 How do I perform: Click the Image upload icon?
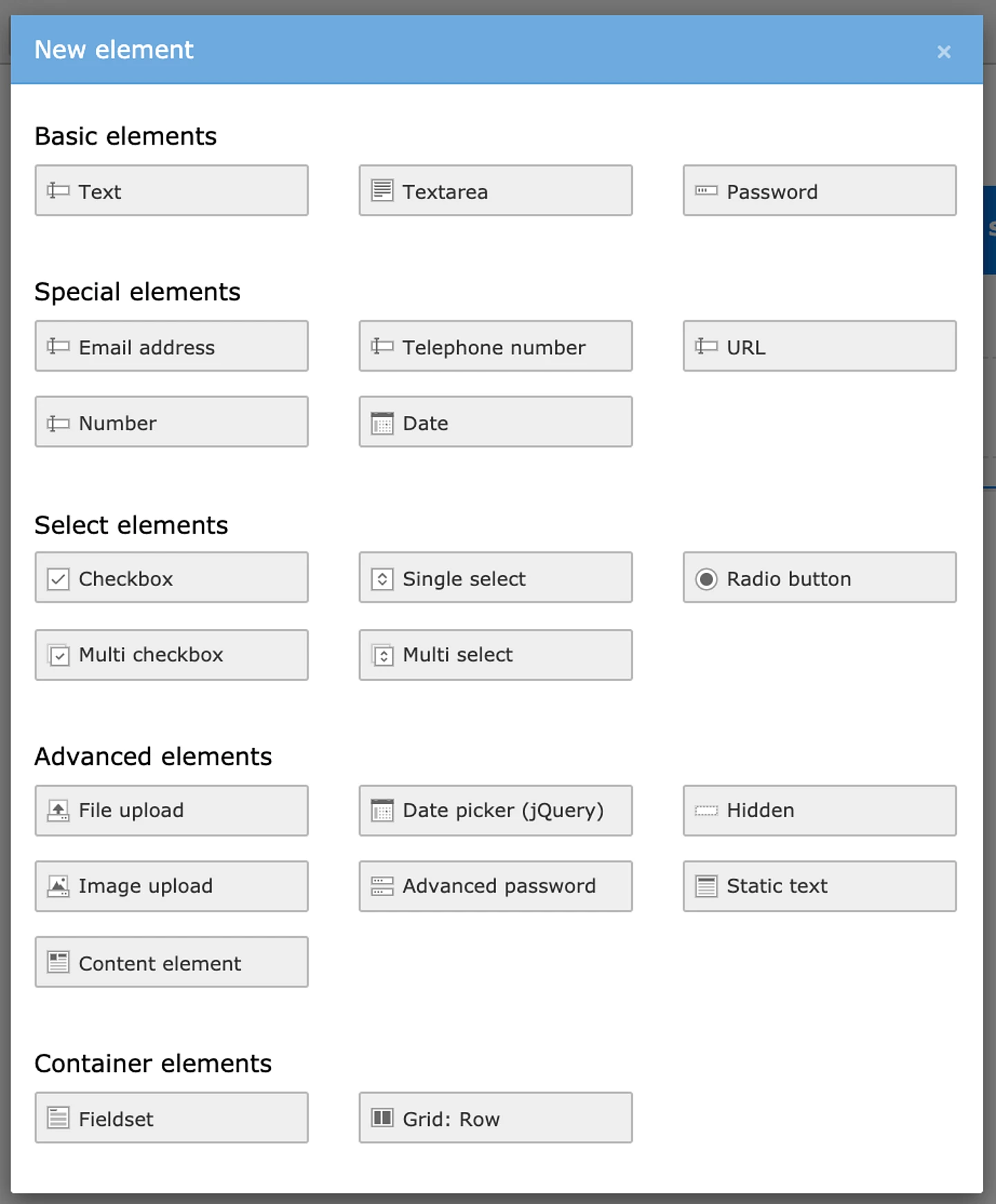[x=58, y=886]
